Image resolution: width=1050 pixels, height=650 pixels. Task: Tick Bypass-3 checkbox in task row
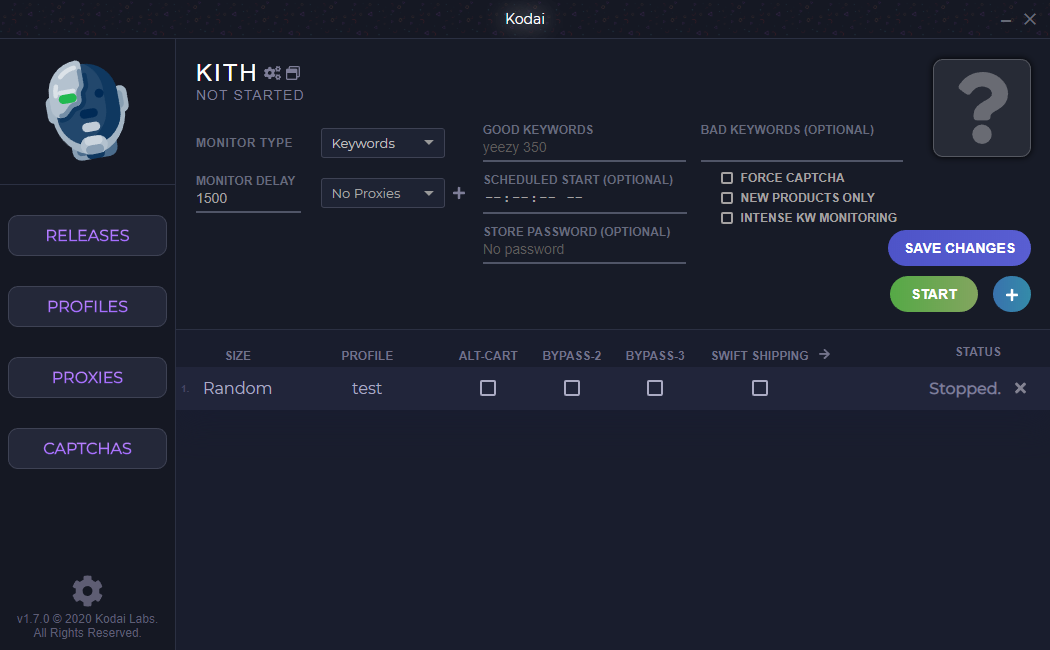click(655, 388)
